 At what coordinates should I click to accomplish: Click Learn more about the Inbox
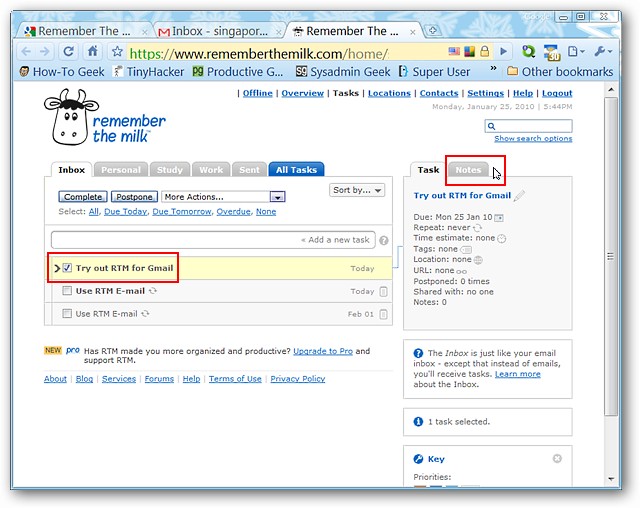[x=518, y=374]
